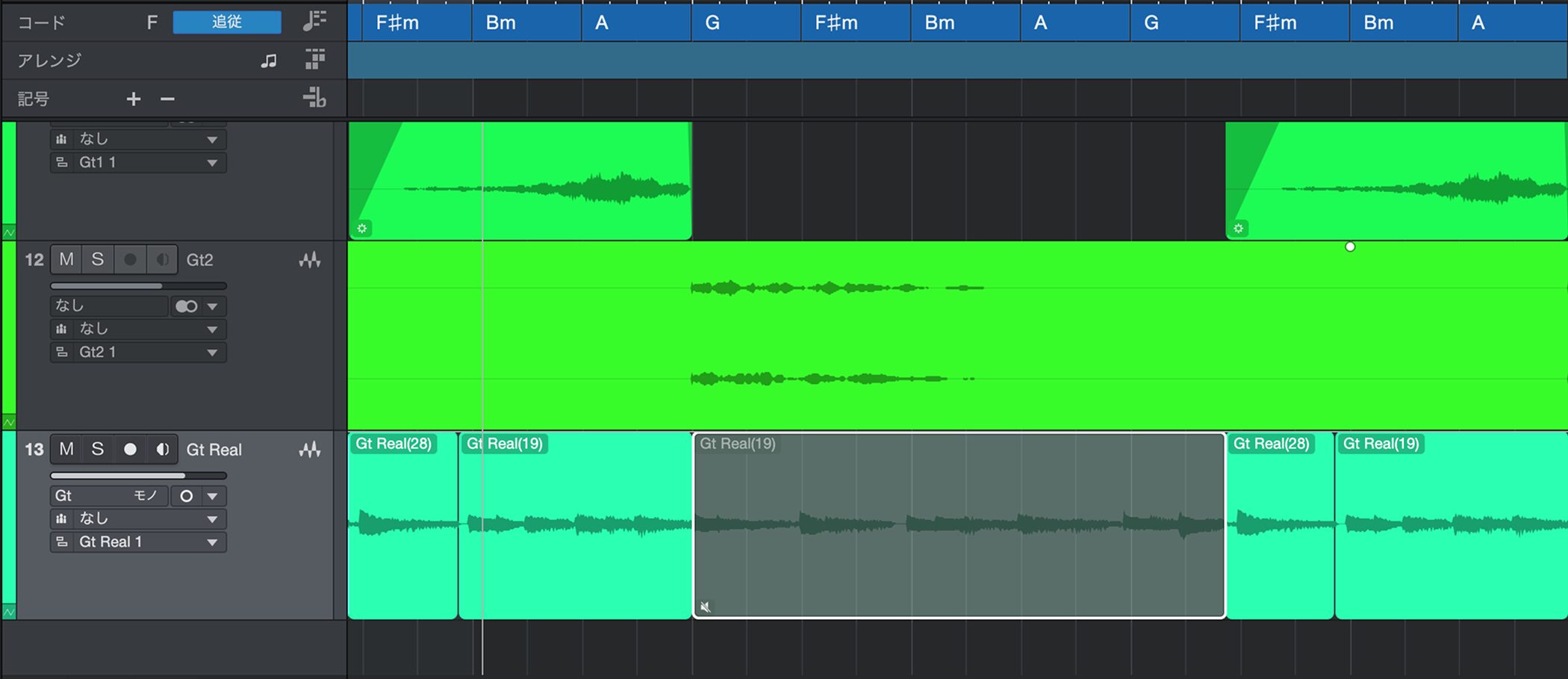The image size is (1568, 679).
Task: Click marker track options icon
Action: (314, 98)
